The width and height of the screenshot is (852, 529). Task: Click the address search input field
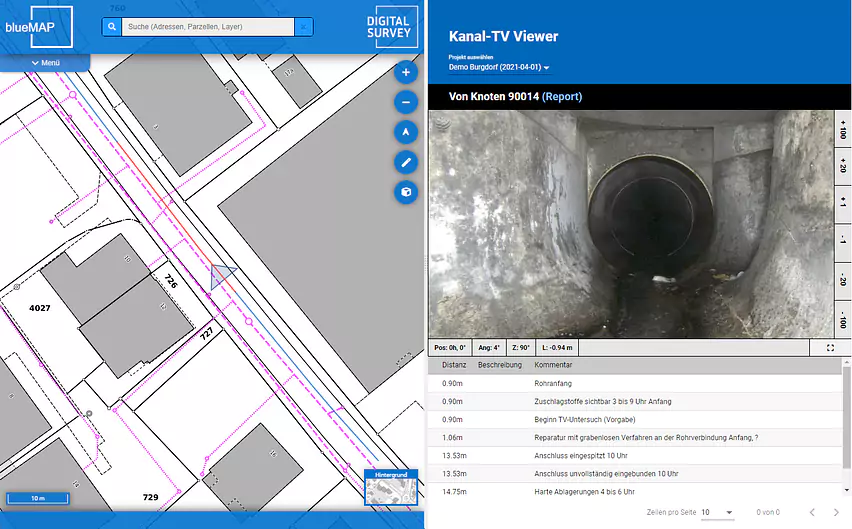click(x=207, y=27)
